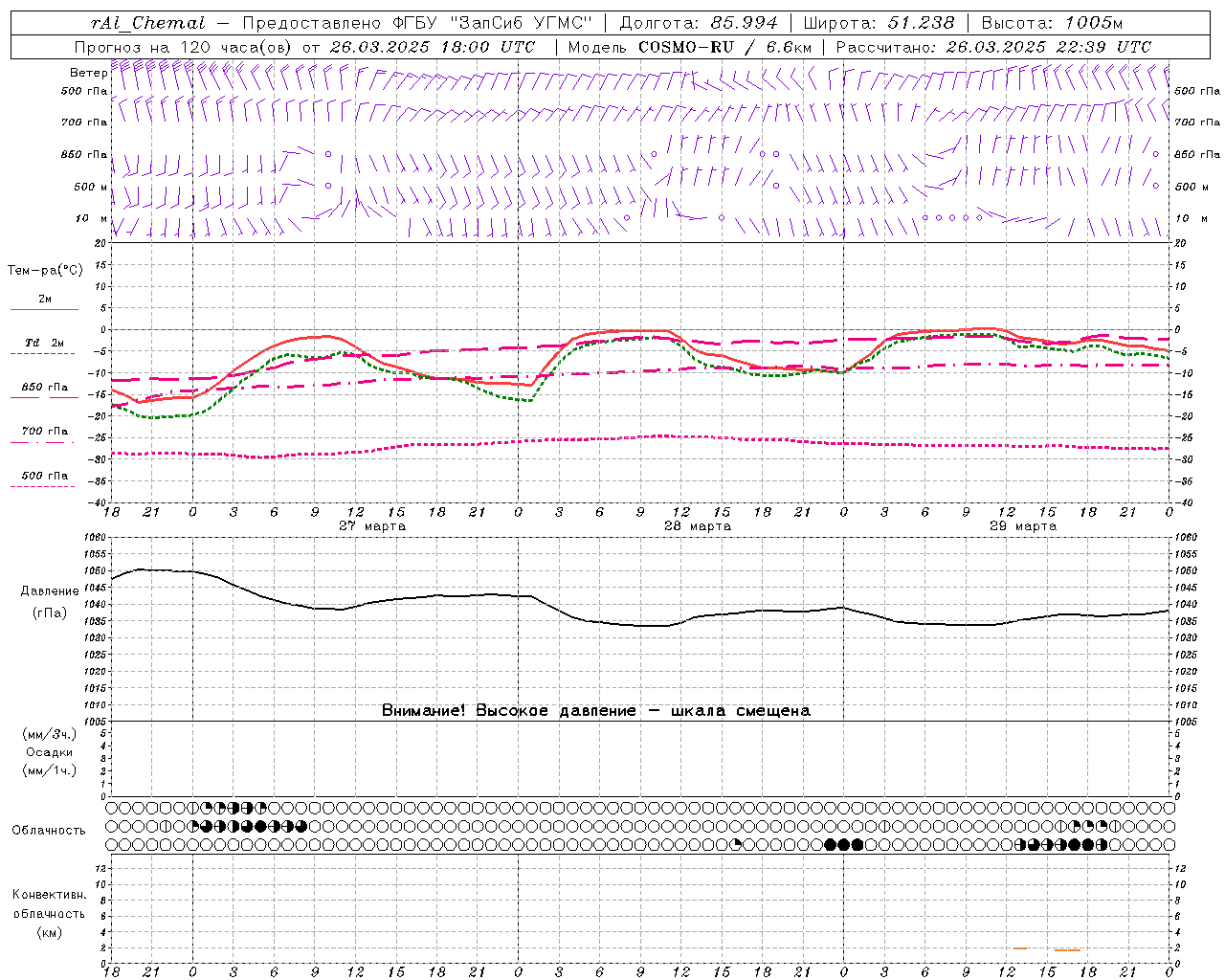
Task: Click the "(гПа)" unit under Давление
Action: tap(50, 613)
